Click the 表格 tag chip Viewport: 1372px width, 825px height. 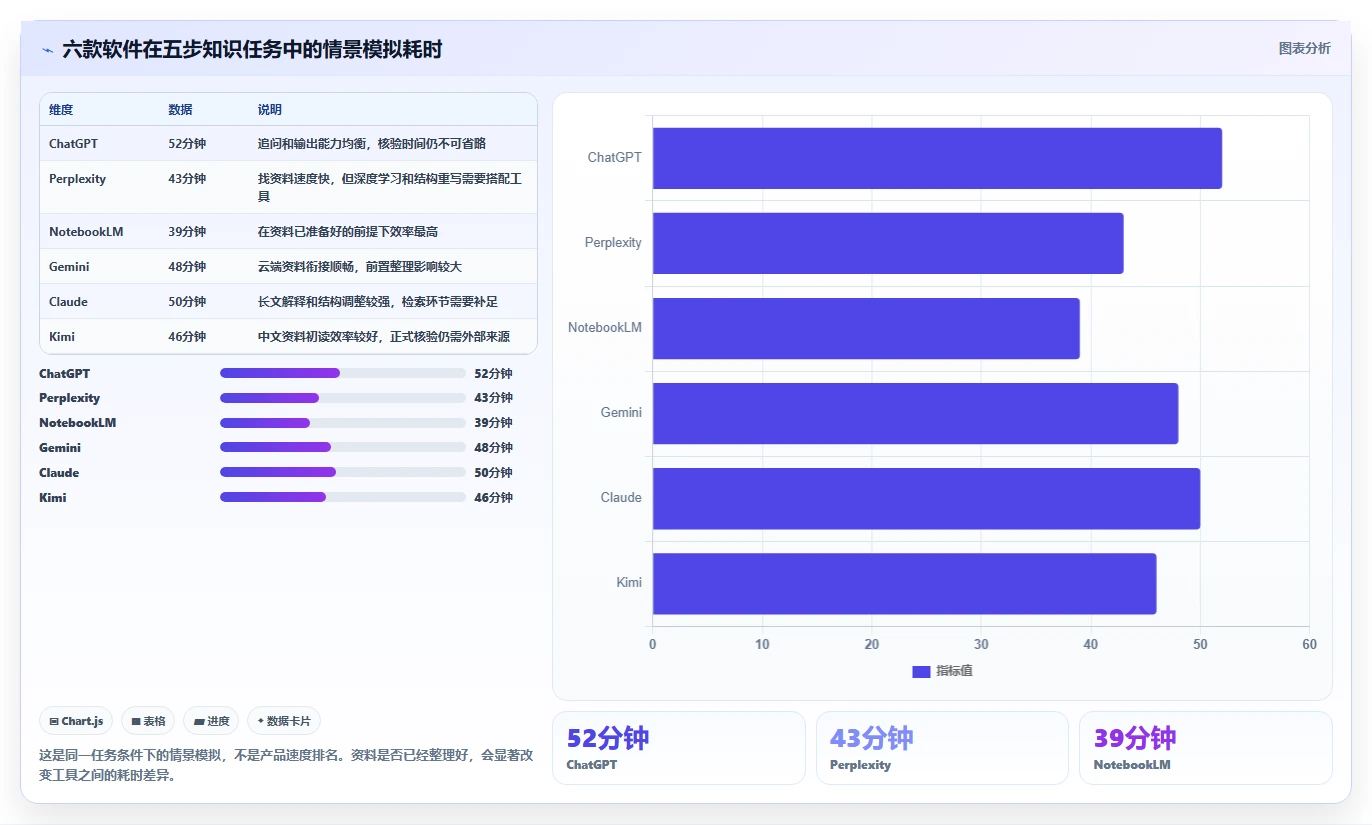[148, 721]
